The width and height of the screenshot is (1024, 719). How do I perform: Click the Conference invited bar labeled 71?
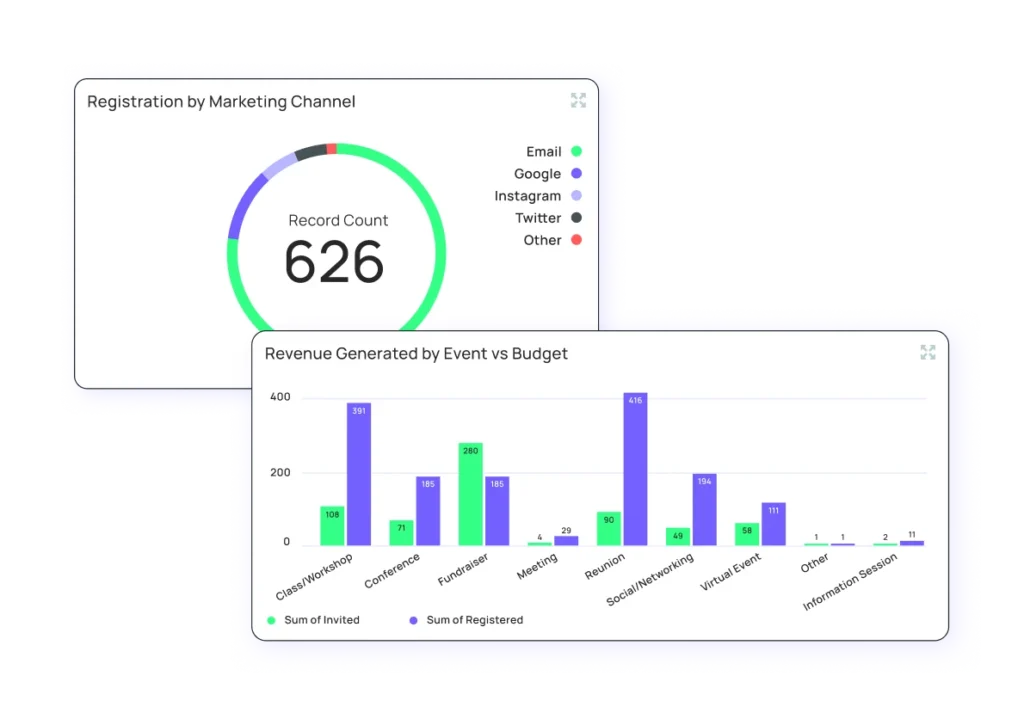pyautogui.click(x=401, y=532)
